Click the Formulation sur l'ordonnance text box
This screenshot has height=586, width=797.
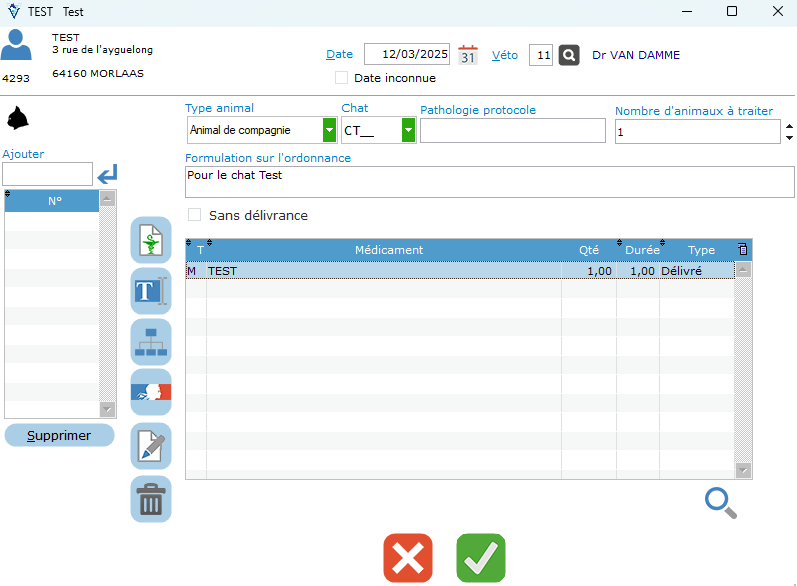[x=489, y=182]
